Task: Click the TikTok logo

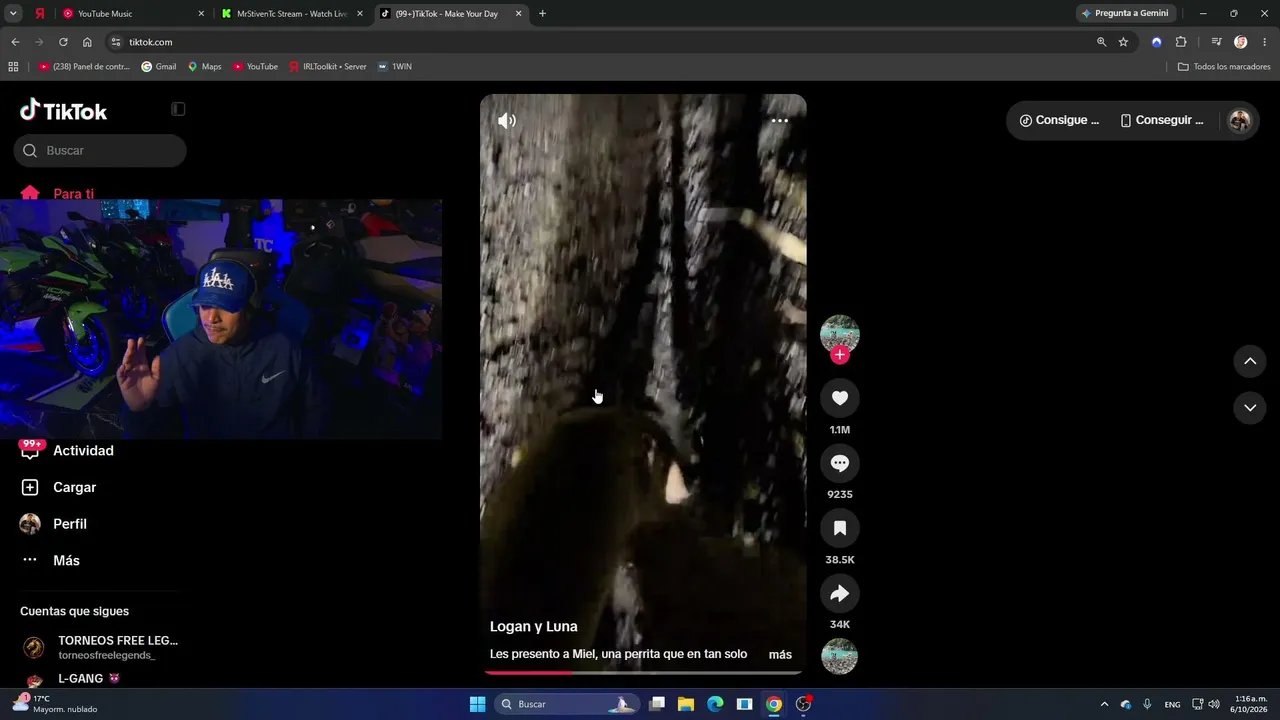Action: 63,110
